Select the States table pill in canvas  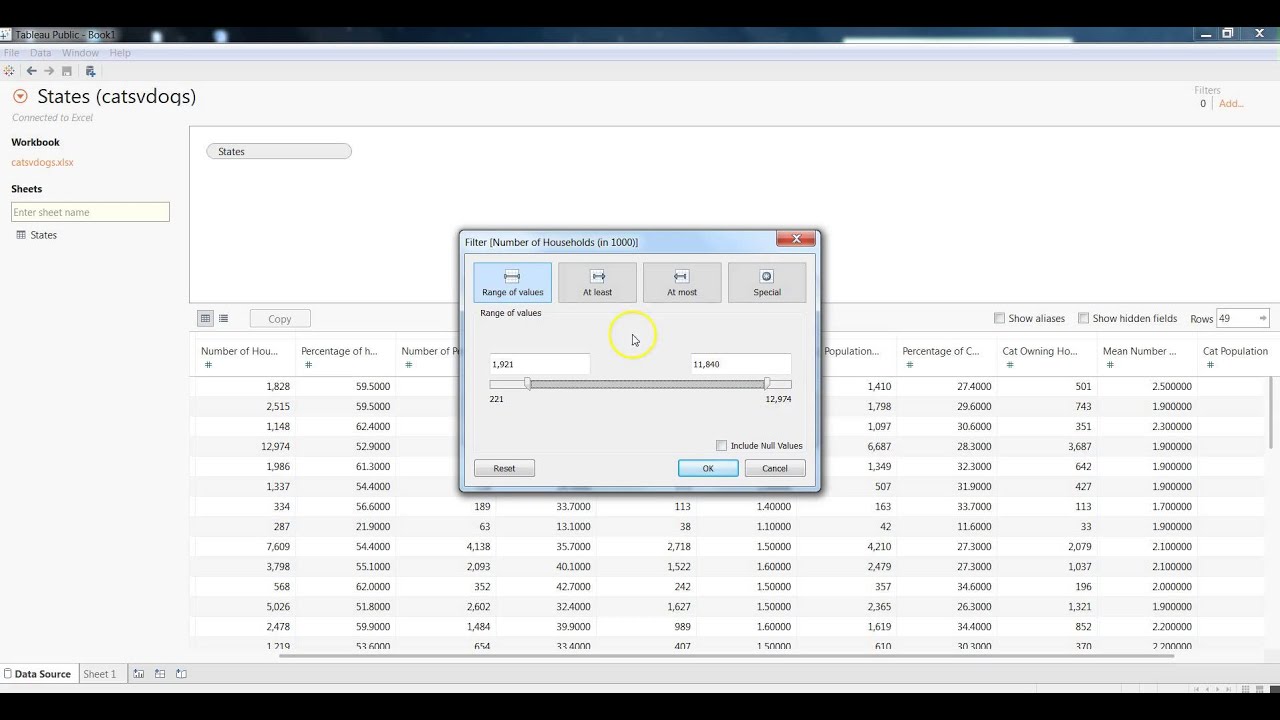click(x=279, y=151)
